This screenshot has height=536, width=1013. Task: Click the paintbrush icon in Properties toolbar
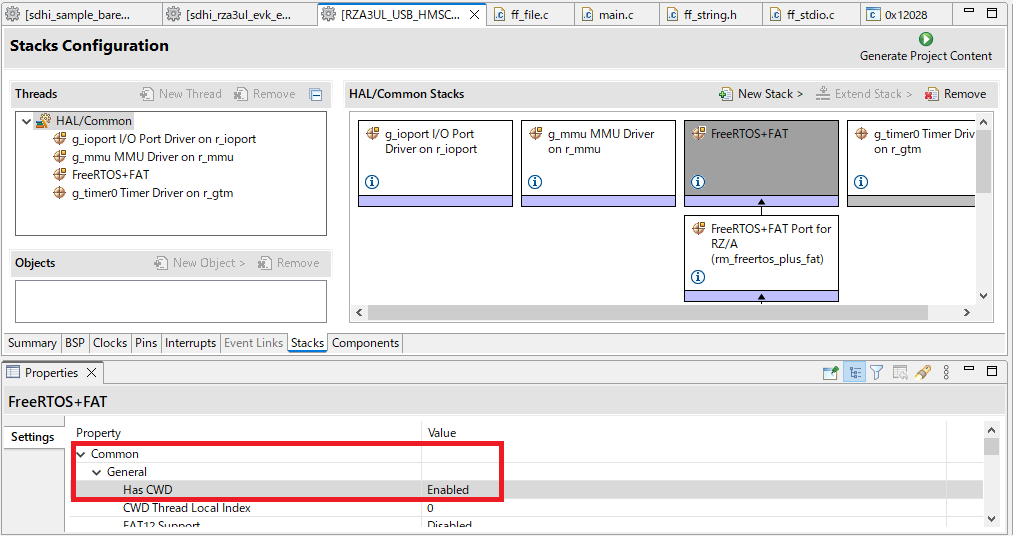[x=923, y=373]
